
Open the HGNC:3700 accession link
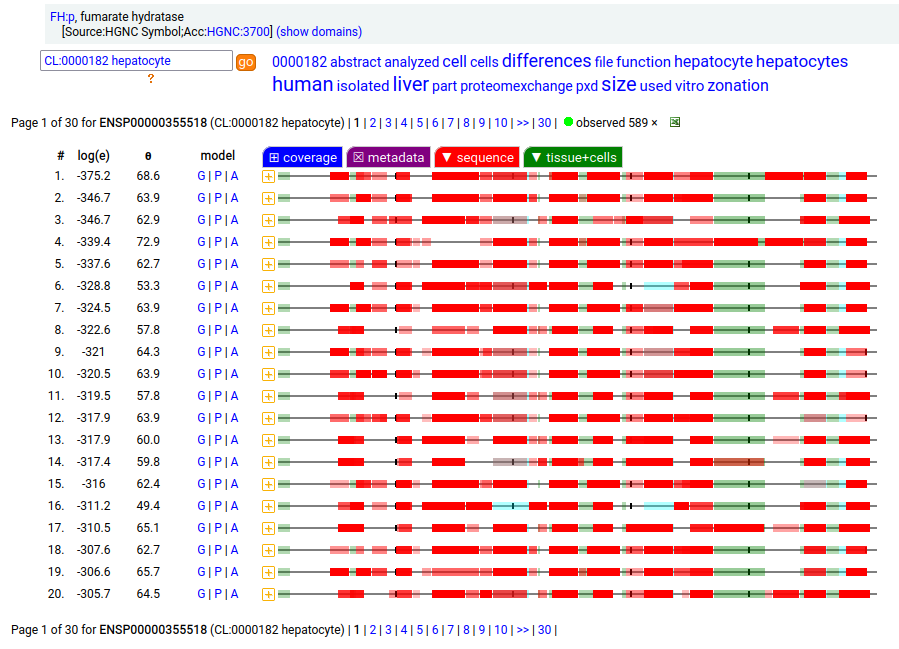(x=238, y=32)
